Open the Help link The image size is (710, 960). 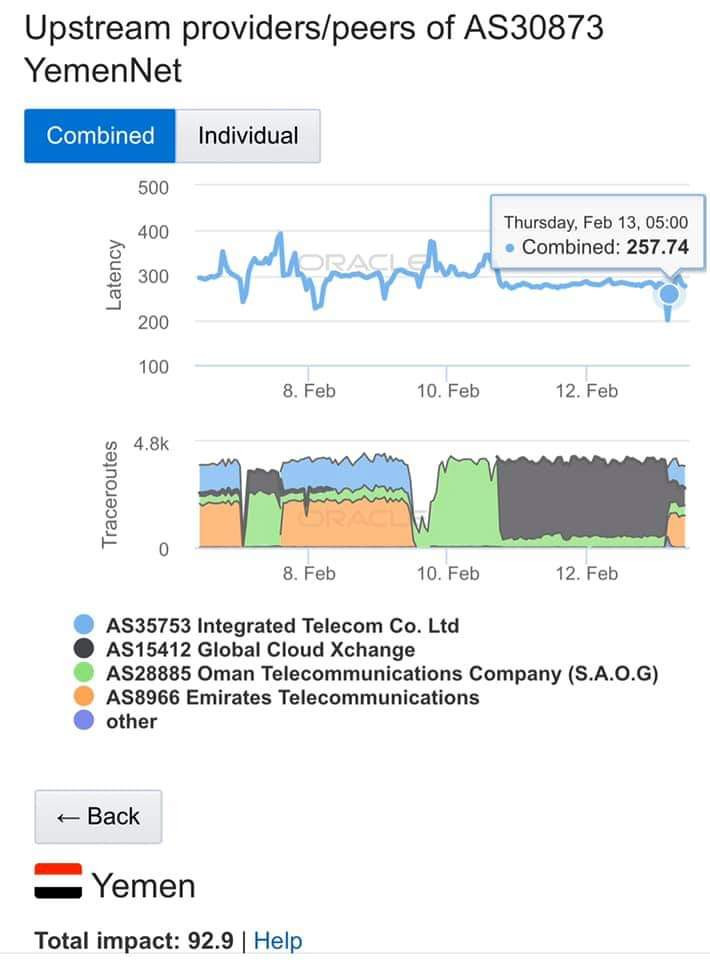(x=277, y=941)
